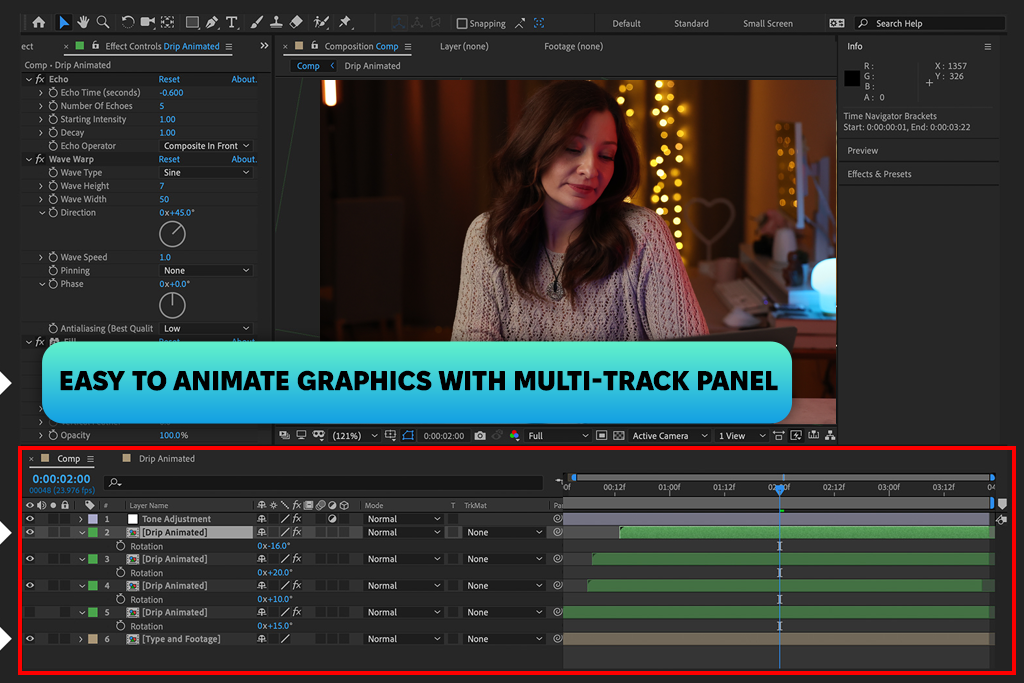Select the Selection arrow tool
Screen dimensions: 1024x683
(x=63, y=22)
